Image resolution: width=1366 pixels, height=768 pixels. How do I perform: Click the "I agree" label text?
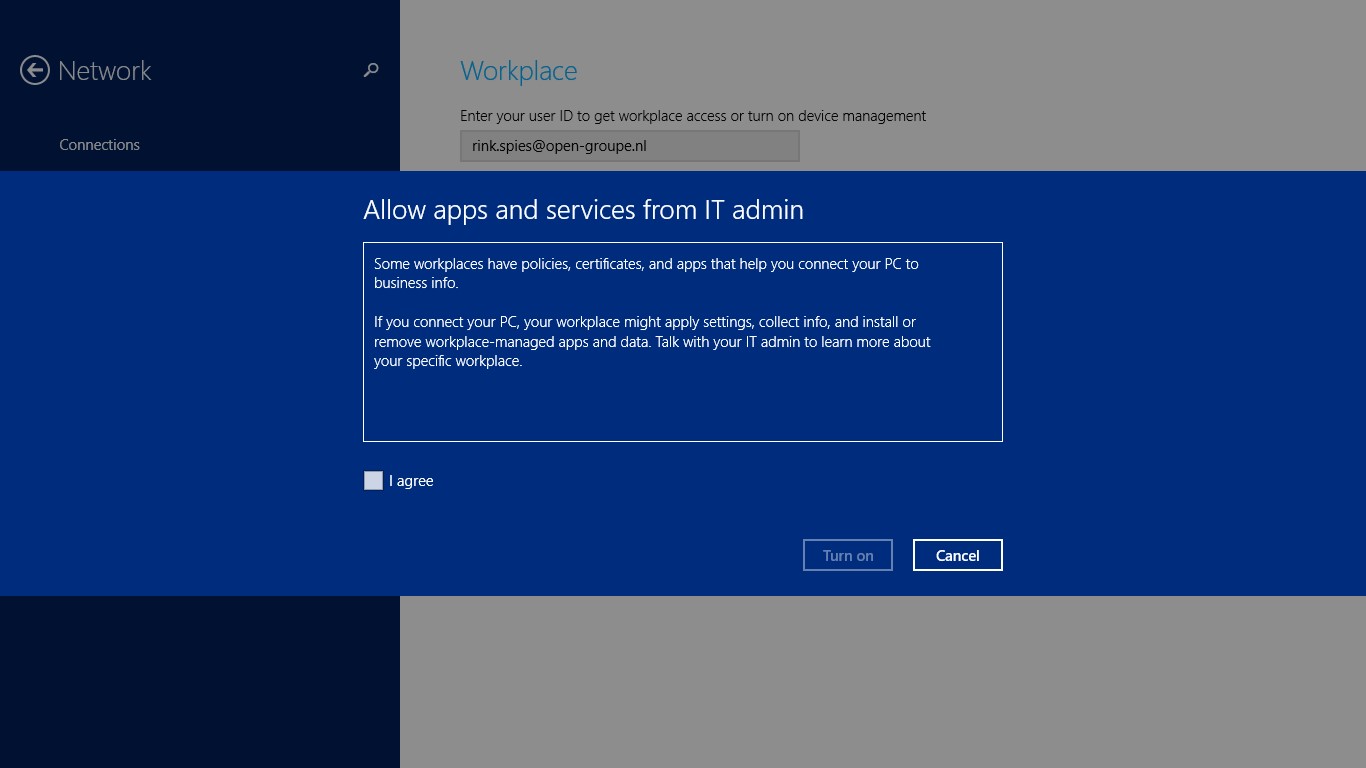coord(411,481)
